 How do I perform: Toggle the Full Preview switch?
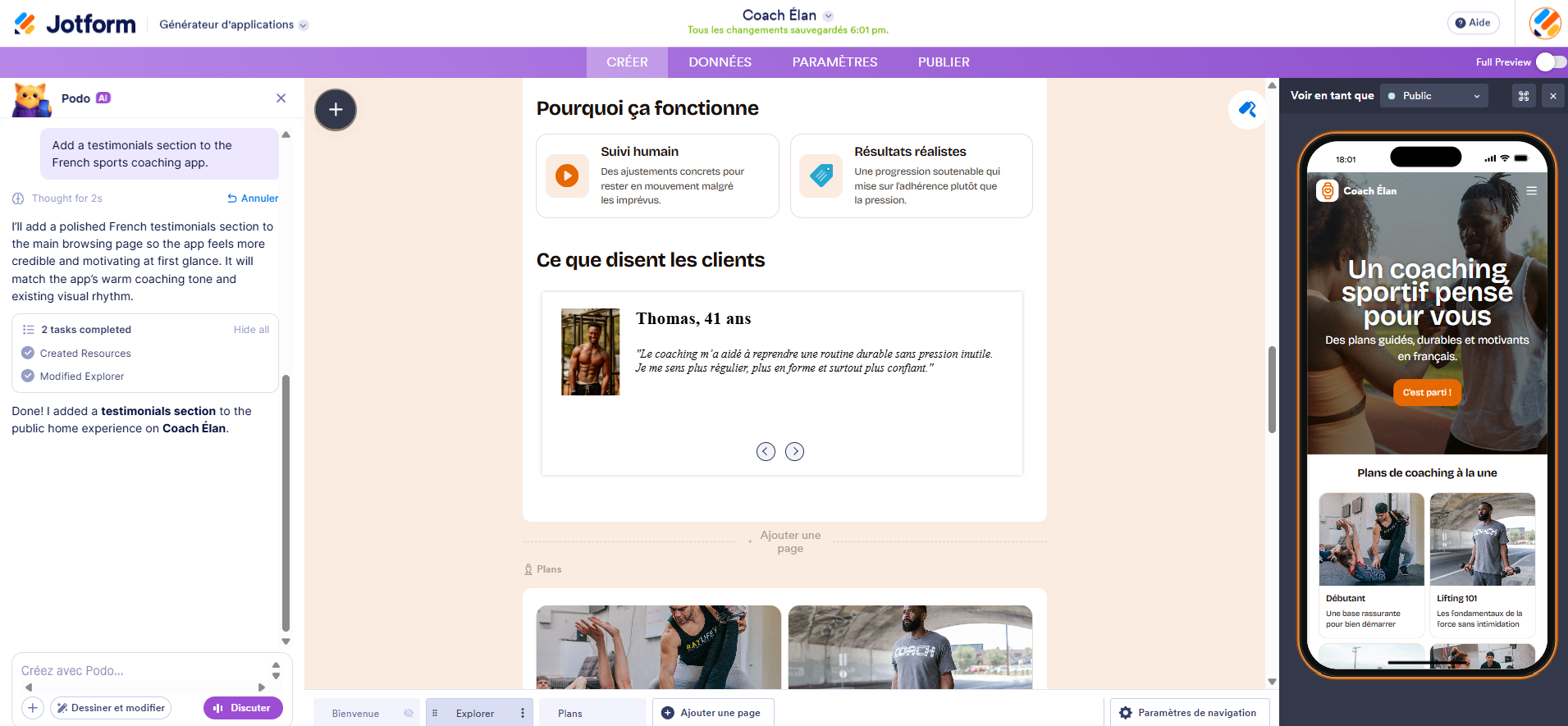coord(1551,62)
